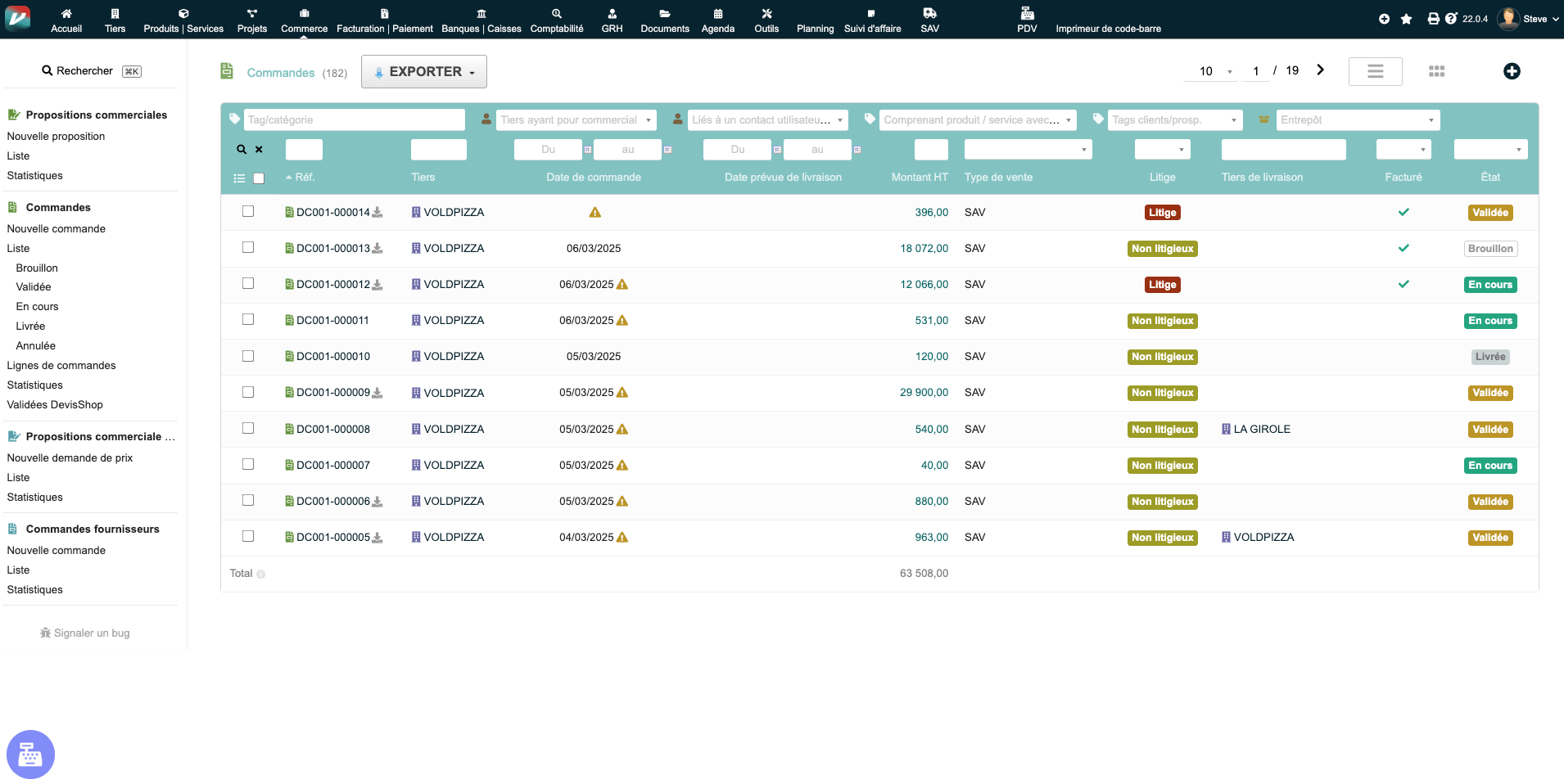Click the print icon in top bar
The width and height of the screenshot is (1564, 784).
coord(1433,19)
